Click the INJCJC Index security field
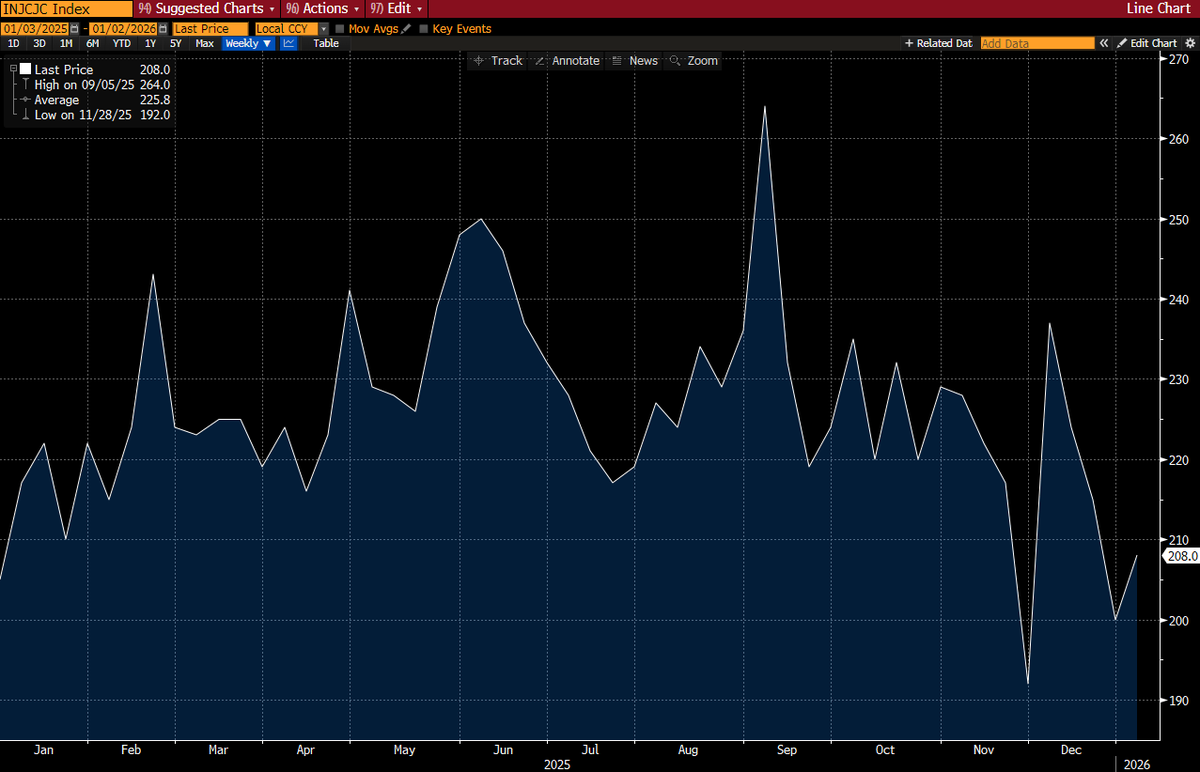Screen dimensions: 1200x772 click(x=66, y=8)
